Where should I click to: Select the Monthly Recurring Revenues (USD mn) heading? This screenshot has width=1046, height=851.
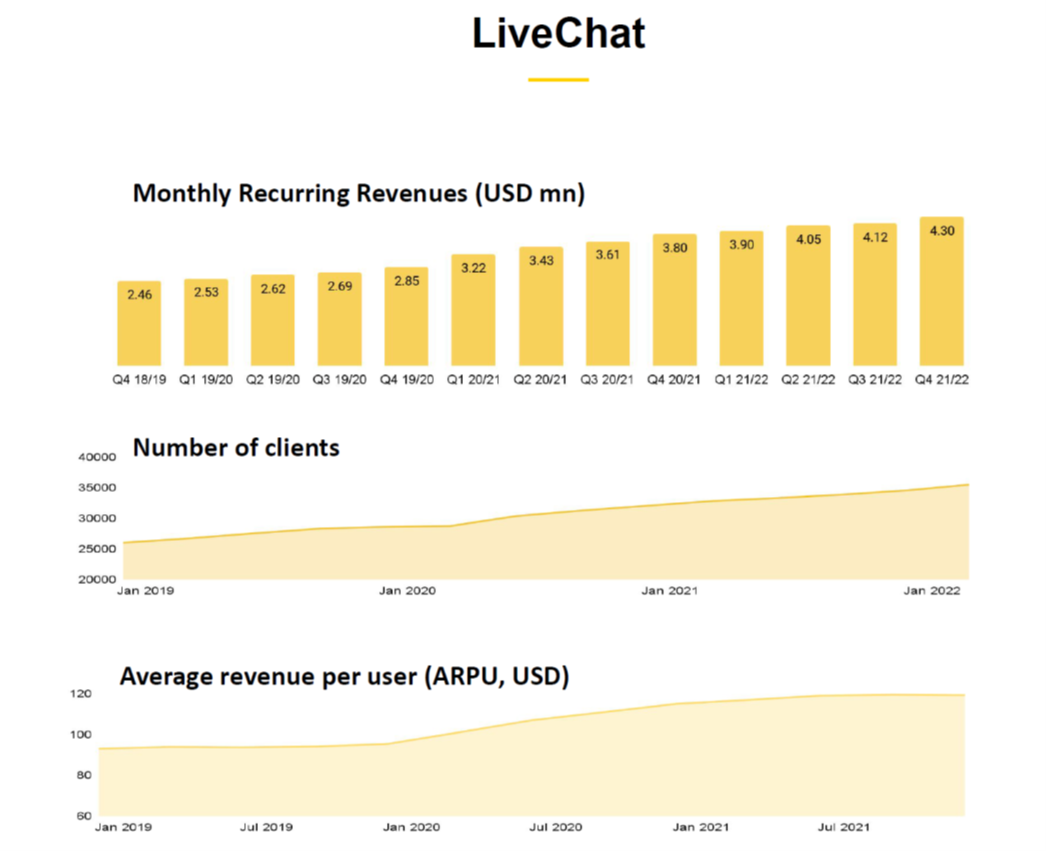click(x=359, y=193)
